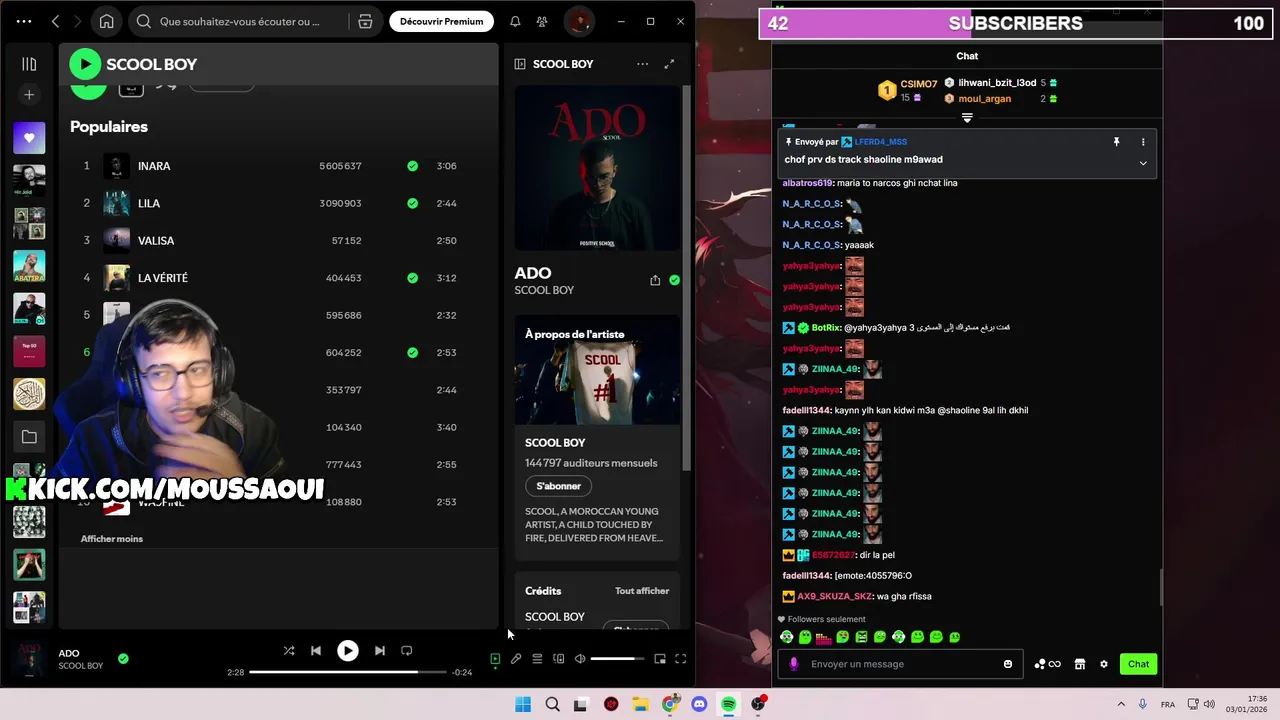Open the play queue
Screen dimensions: 1280x720
[537, 659]
